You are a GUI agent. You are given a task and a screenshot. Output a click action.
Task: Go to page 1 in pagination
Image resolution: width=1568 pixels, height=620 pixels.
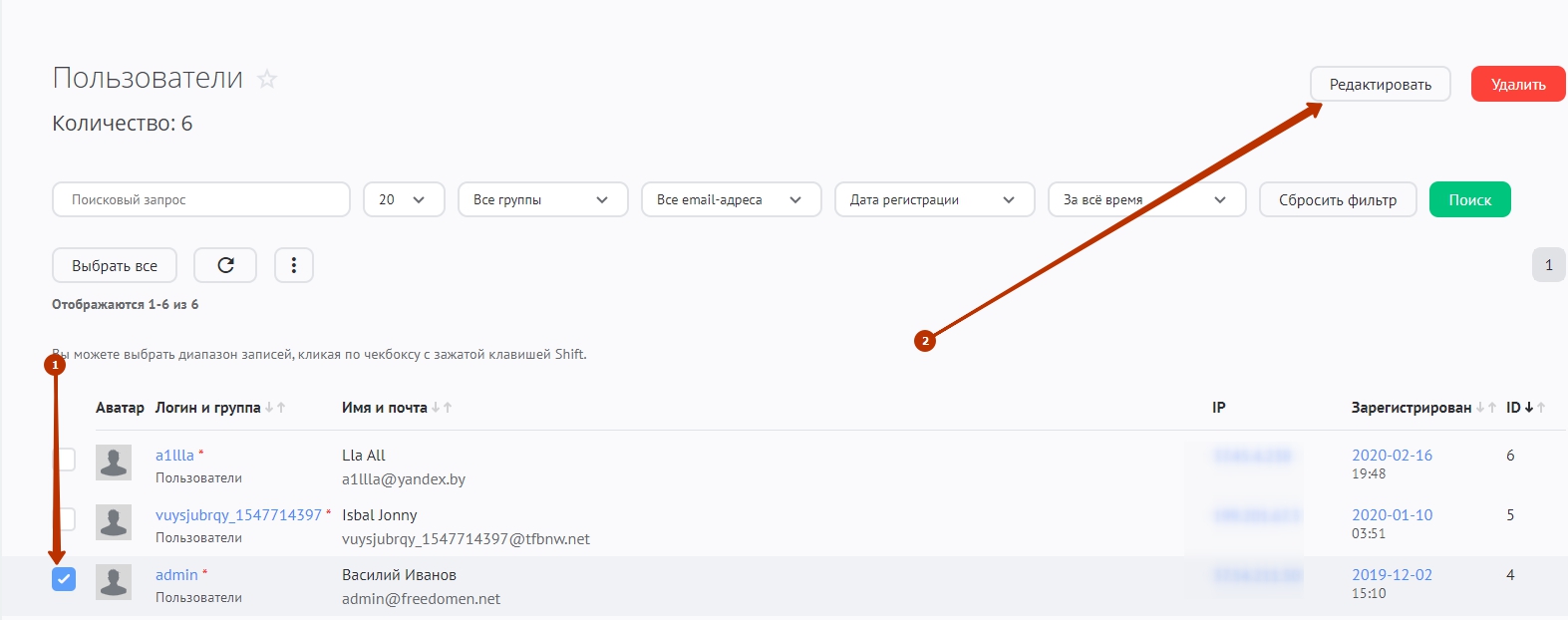[x=1548, y=265]
